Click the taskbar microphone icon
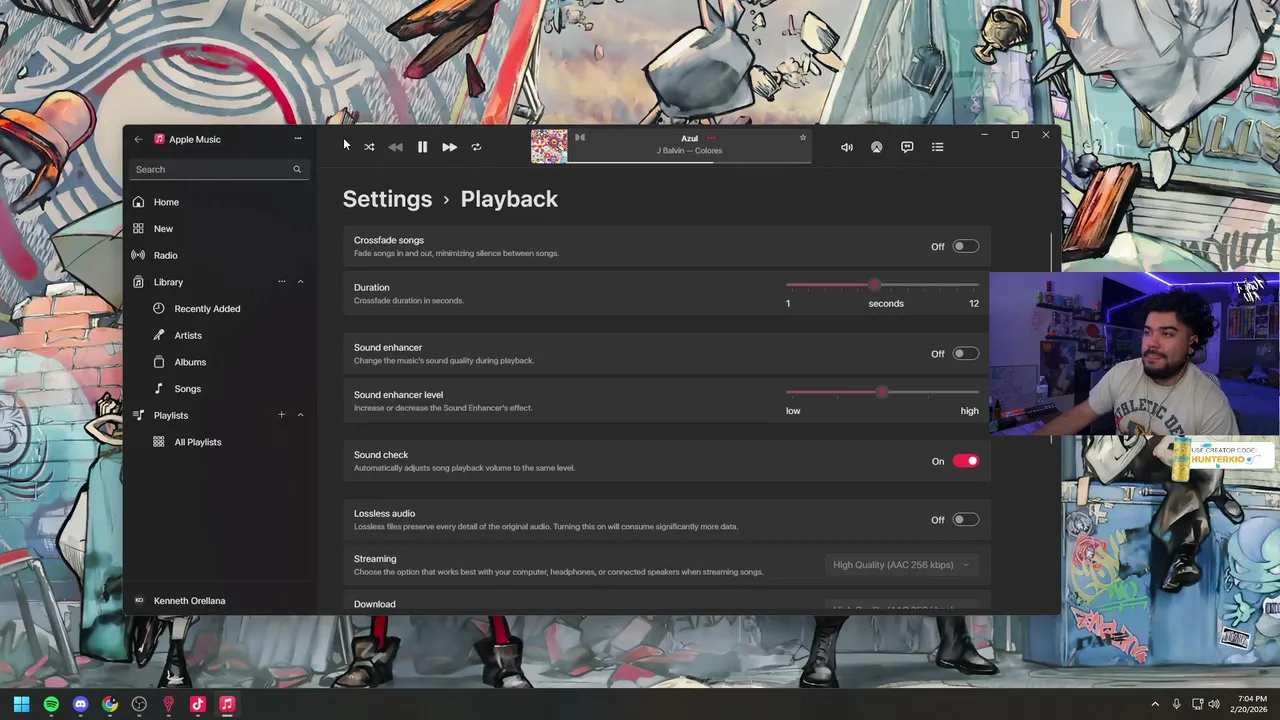The height and width of the screenshot is (720, 1280). pos(1176,704)
